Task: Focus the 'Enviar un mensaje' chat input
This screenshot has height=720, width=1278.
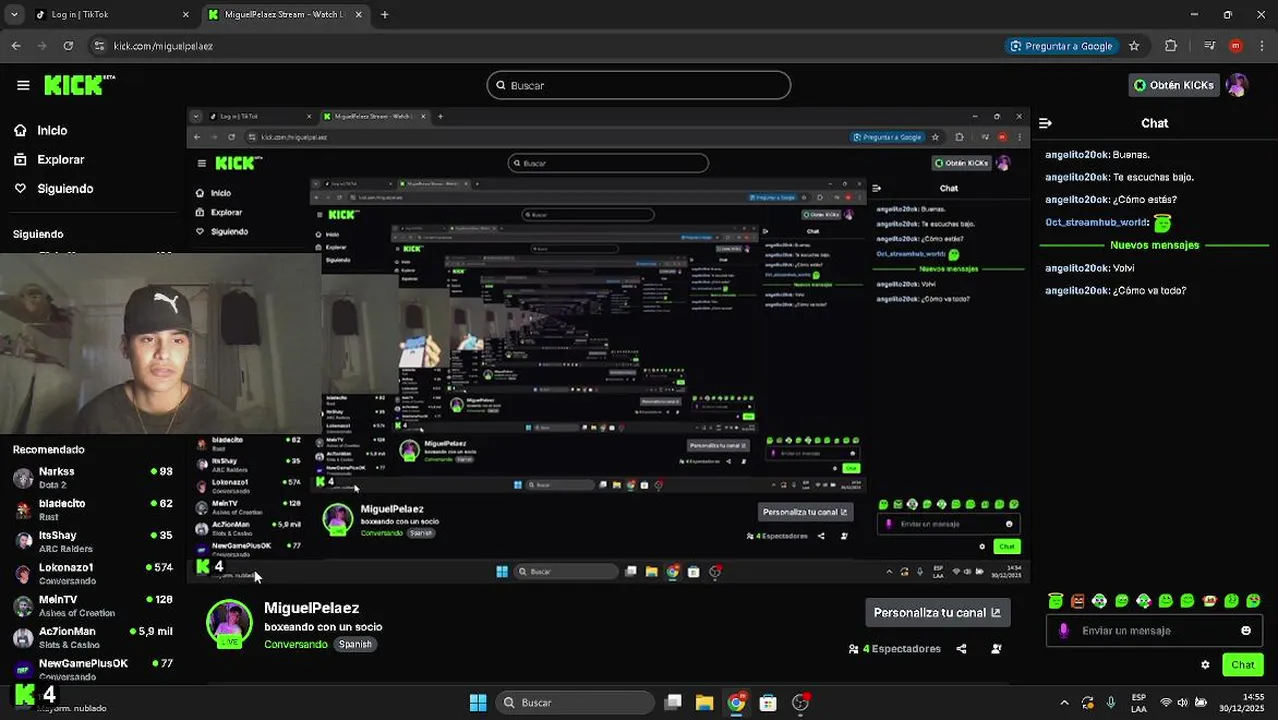Action: [x=1153, y=631]
